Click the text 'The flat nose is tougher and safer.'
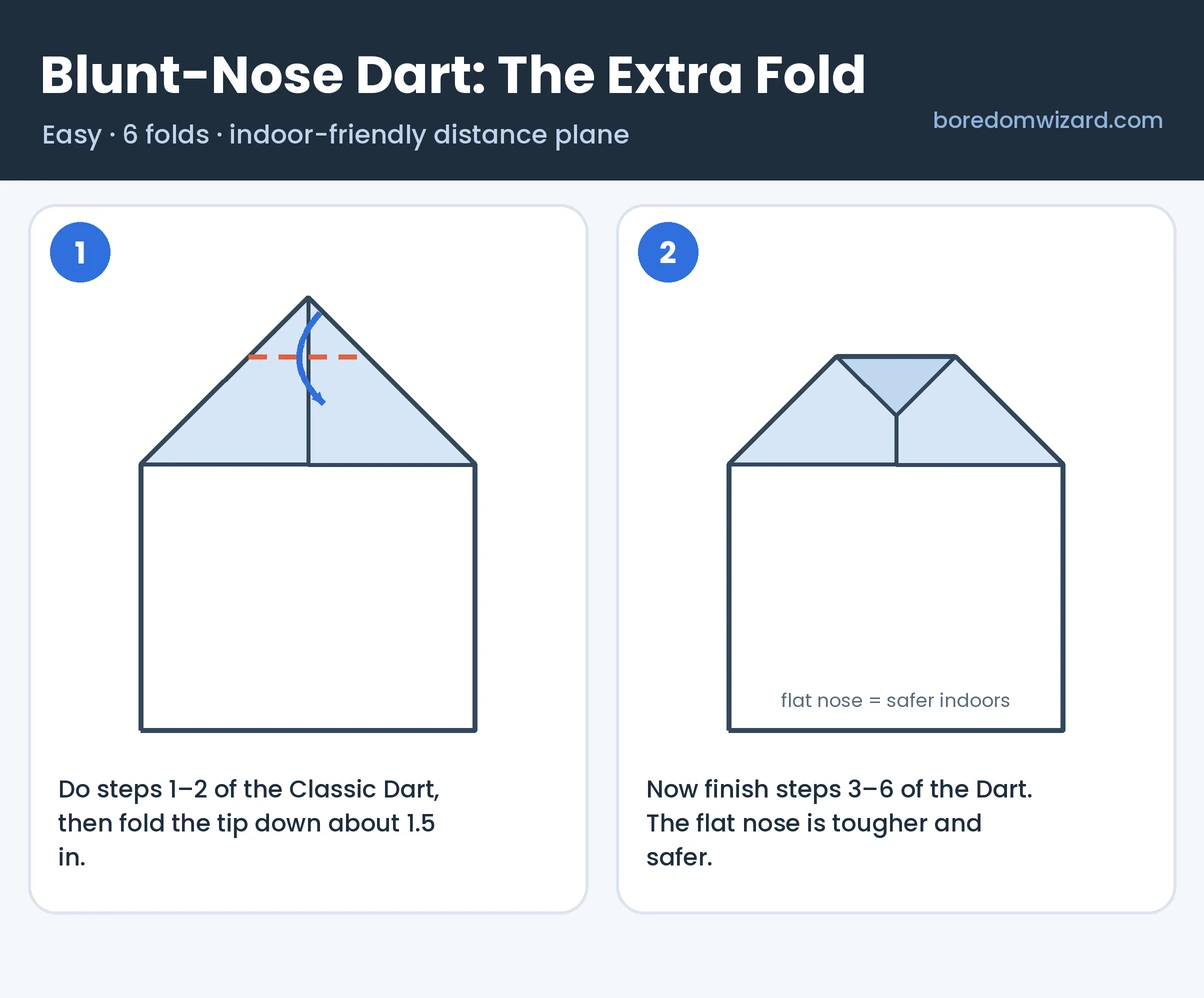 click(814, 840)
